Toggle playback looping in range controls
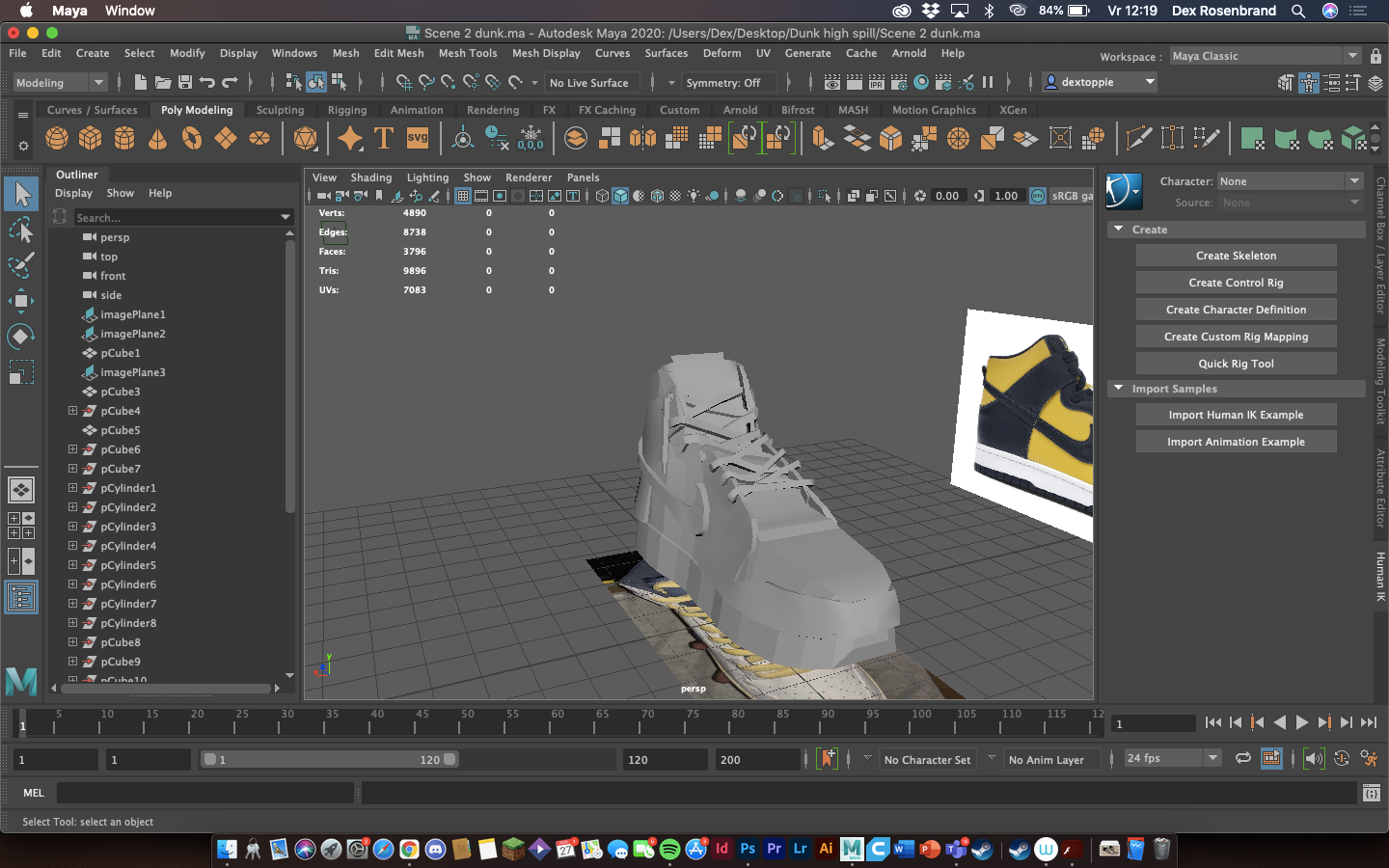This screenshot has width=1389, height=868. point(1243,759)
